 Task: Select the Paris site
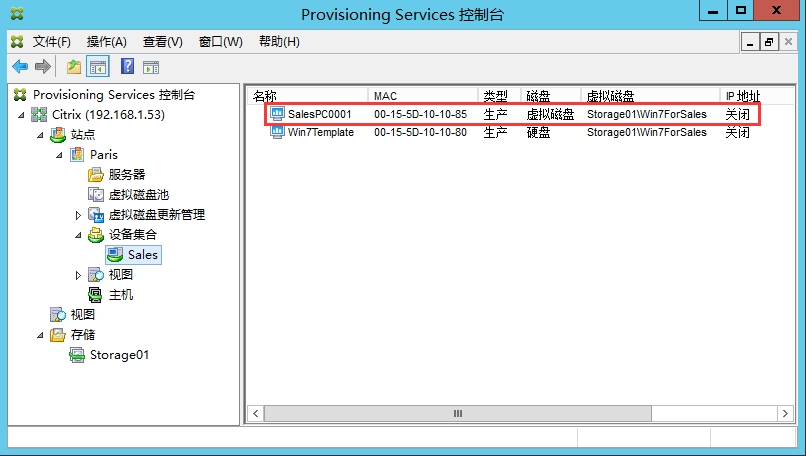(x=104, y=155)
